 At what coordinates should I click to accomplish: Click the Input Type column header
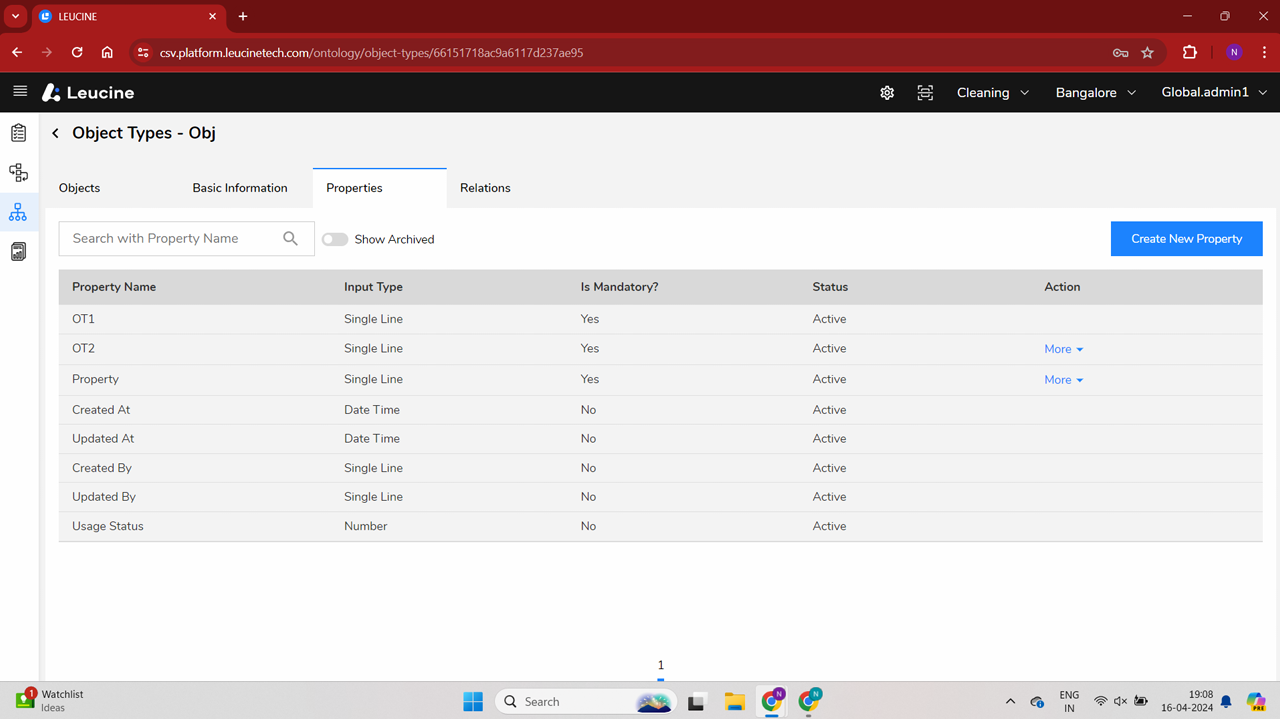coord(373,287)
